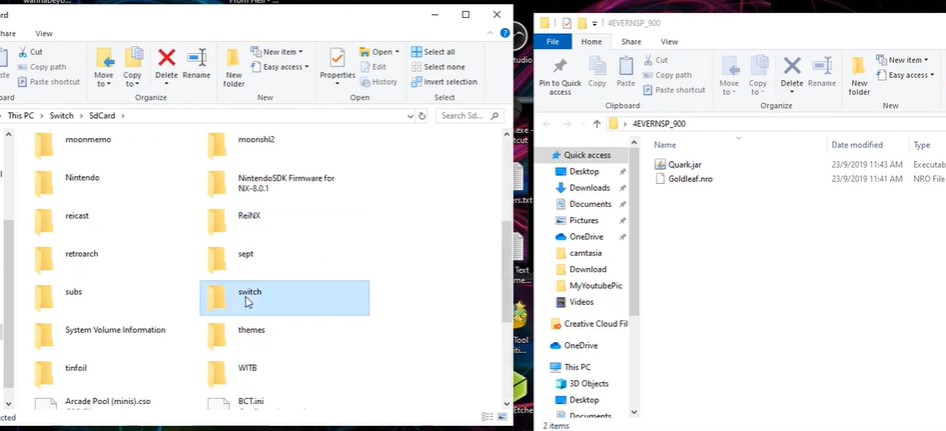Viewport: 946px width, 431px height.
Task: Click Invert selection in the SdCard window
Action: click(x=444, y=81)
